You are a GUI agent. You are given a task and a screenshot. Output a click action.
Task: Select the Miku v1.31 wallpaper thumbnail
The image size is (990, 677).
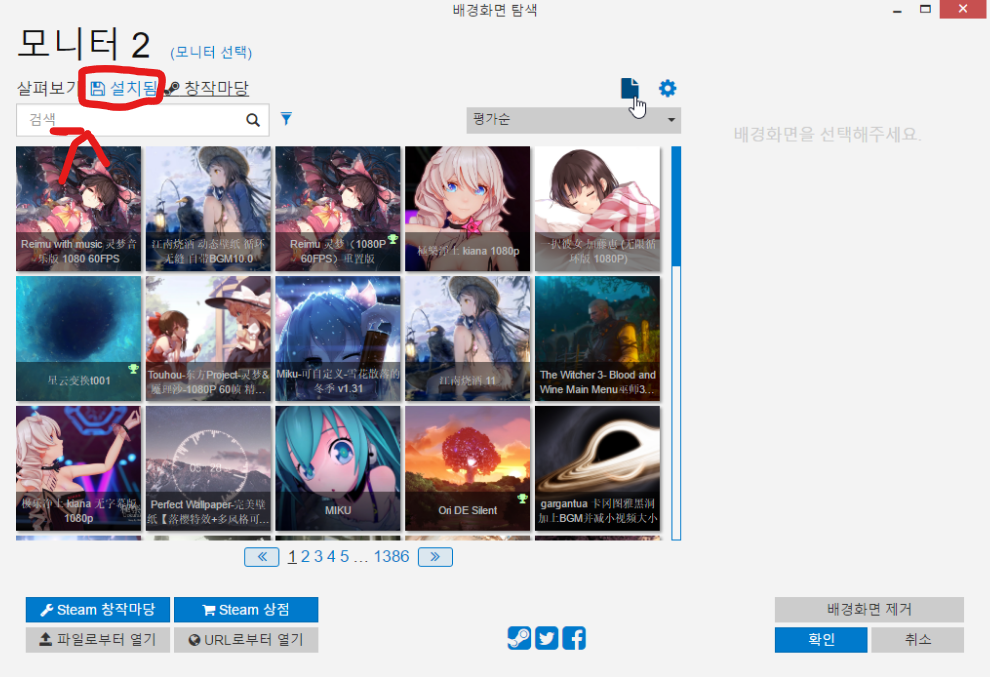click(338, 338)
